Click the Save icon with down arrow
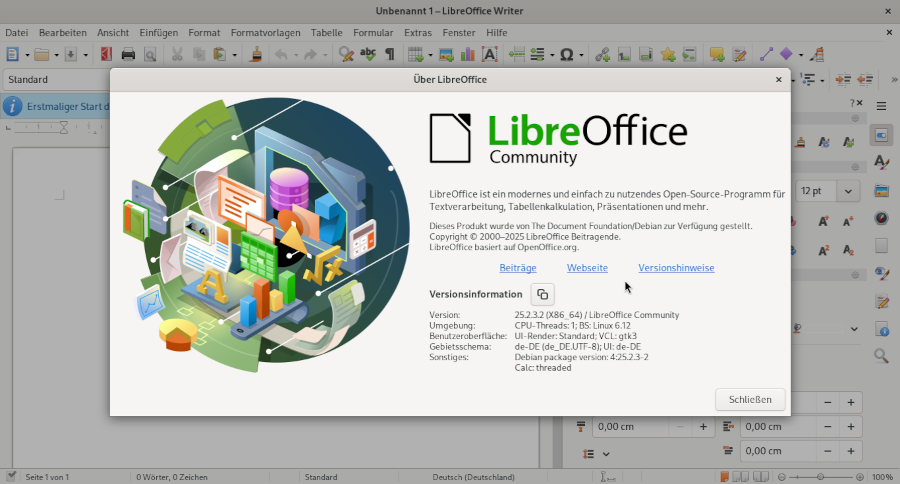 (71, 55)
